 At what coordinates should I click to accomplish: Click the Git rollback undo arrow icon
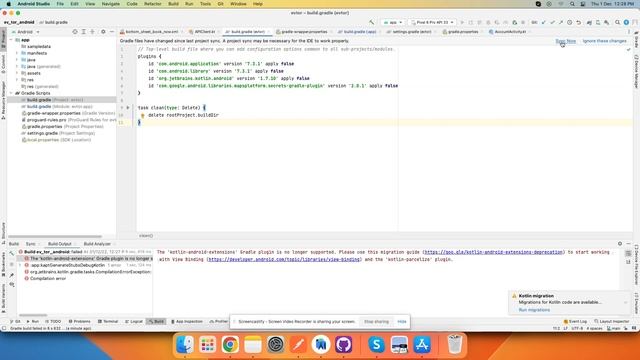578,22
